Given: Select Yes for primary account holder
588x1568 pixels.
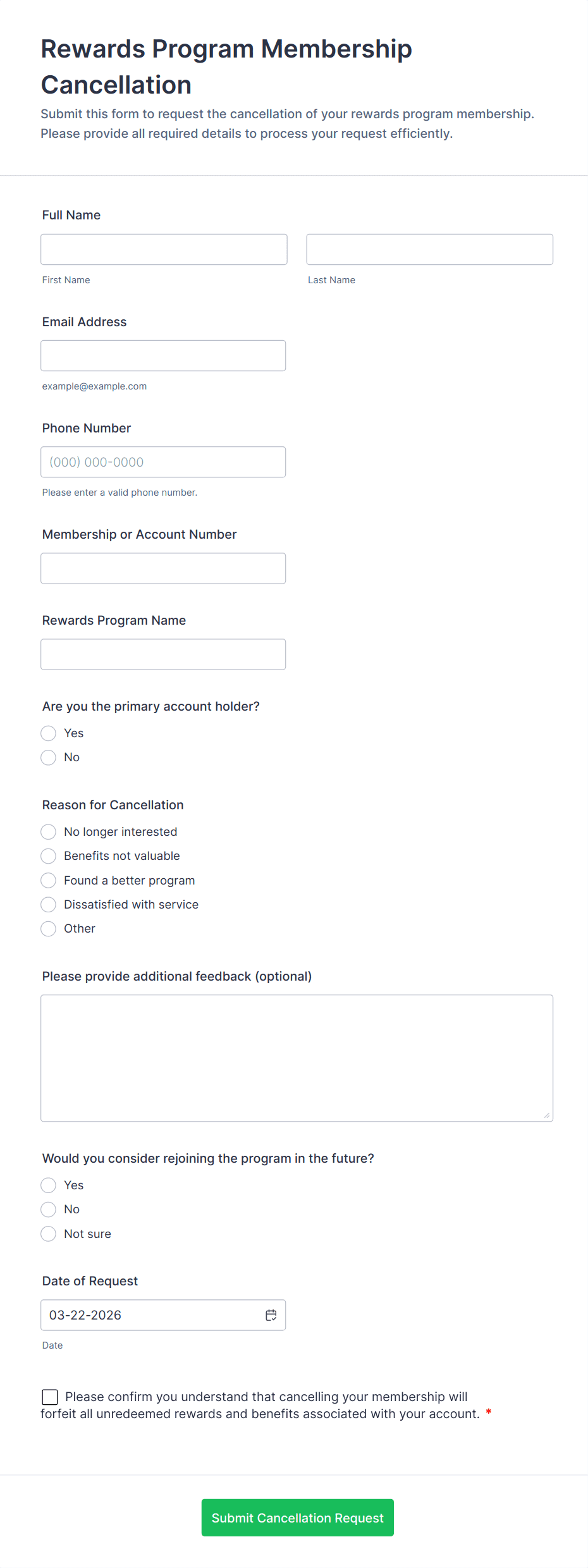Looking at the screenshot, I should coord(49,733).
